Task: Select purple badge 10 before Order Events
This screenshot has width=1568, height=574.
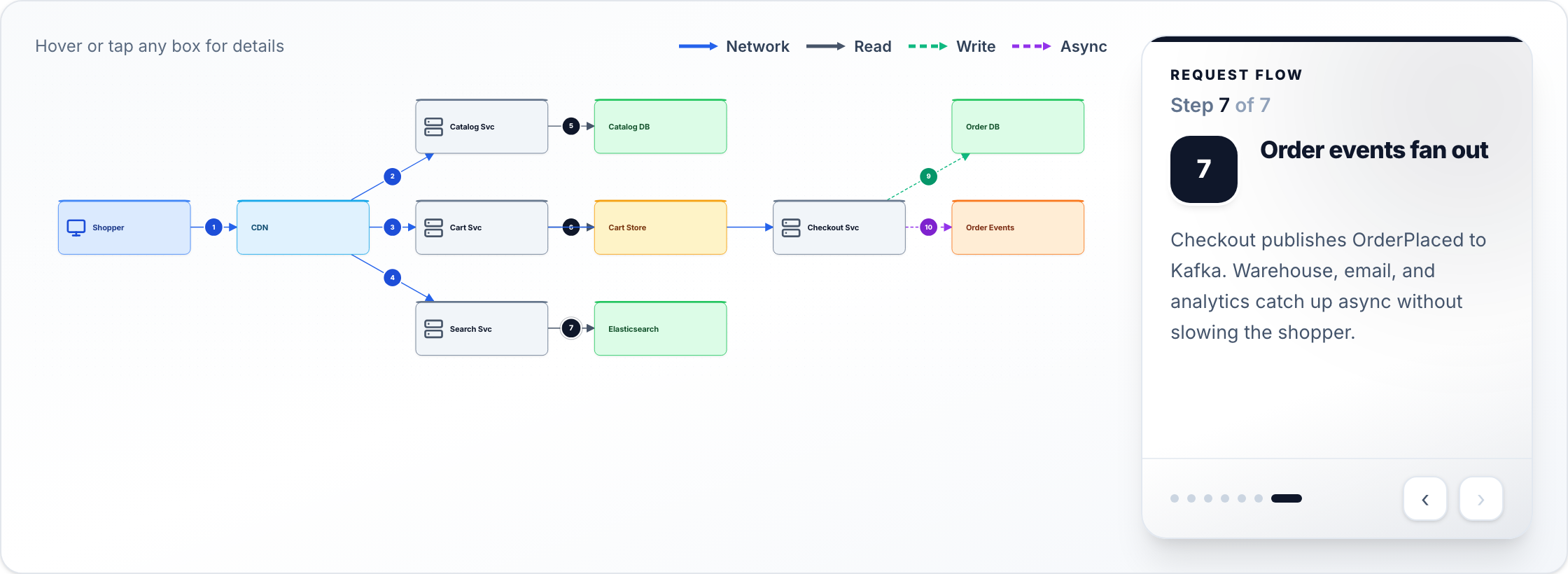Action: coord(928,227)
